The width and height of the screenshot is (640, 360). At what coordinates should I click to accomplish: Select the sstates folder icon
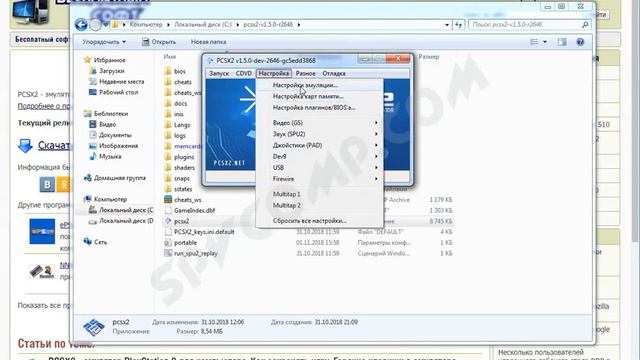(168, 189)
